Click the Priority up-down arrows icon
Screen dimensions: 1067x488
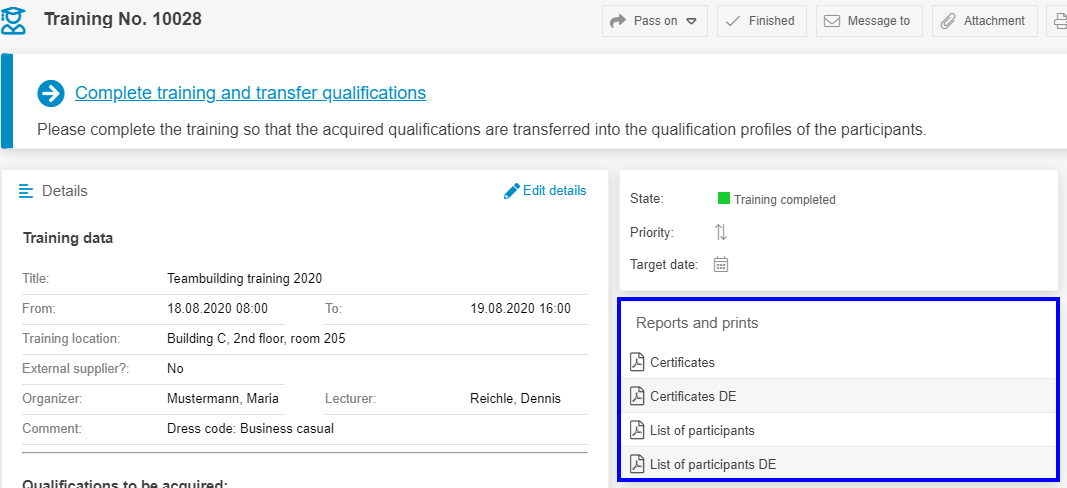pos(721,232)
